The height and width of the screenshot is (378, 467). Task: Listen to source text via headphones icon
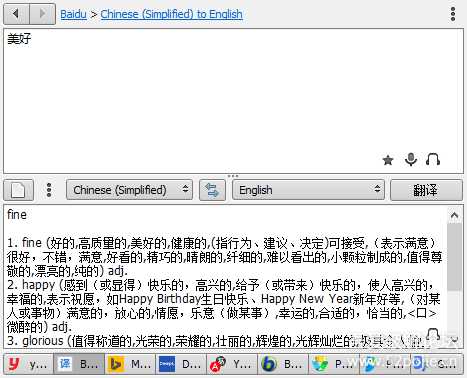click(433, 160)
